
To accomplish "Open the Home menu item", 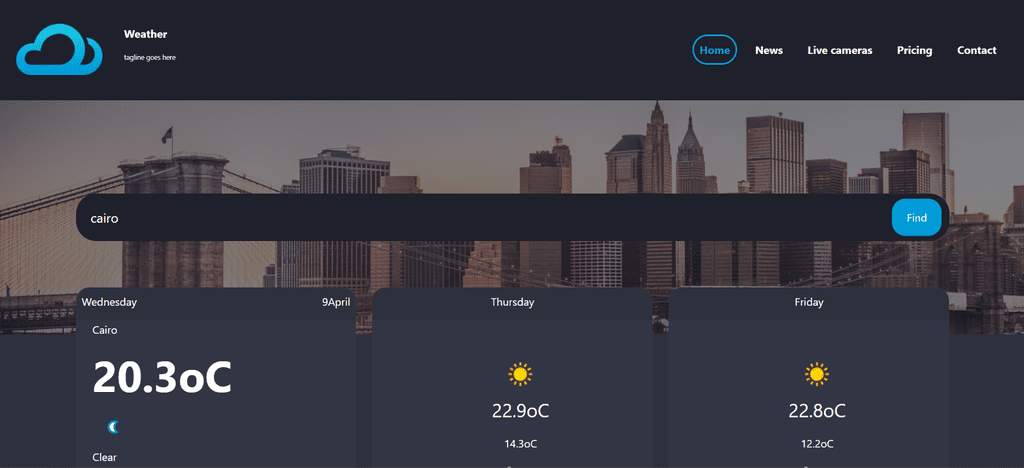I will (714, 50).
